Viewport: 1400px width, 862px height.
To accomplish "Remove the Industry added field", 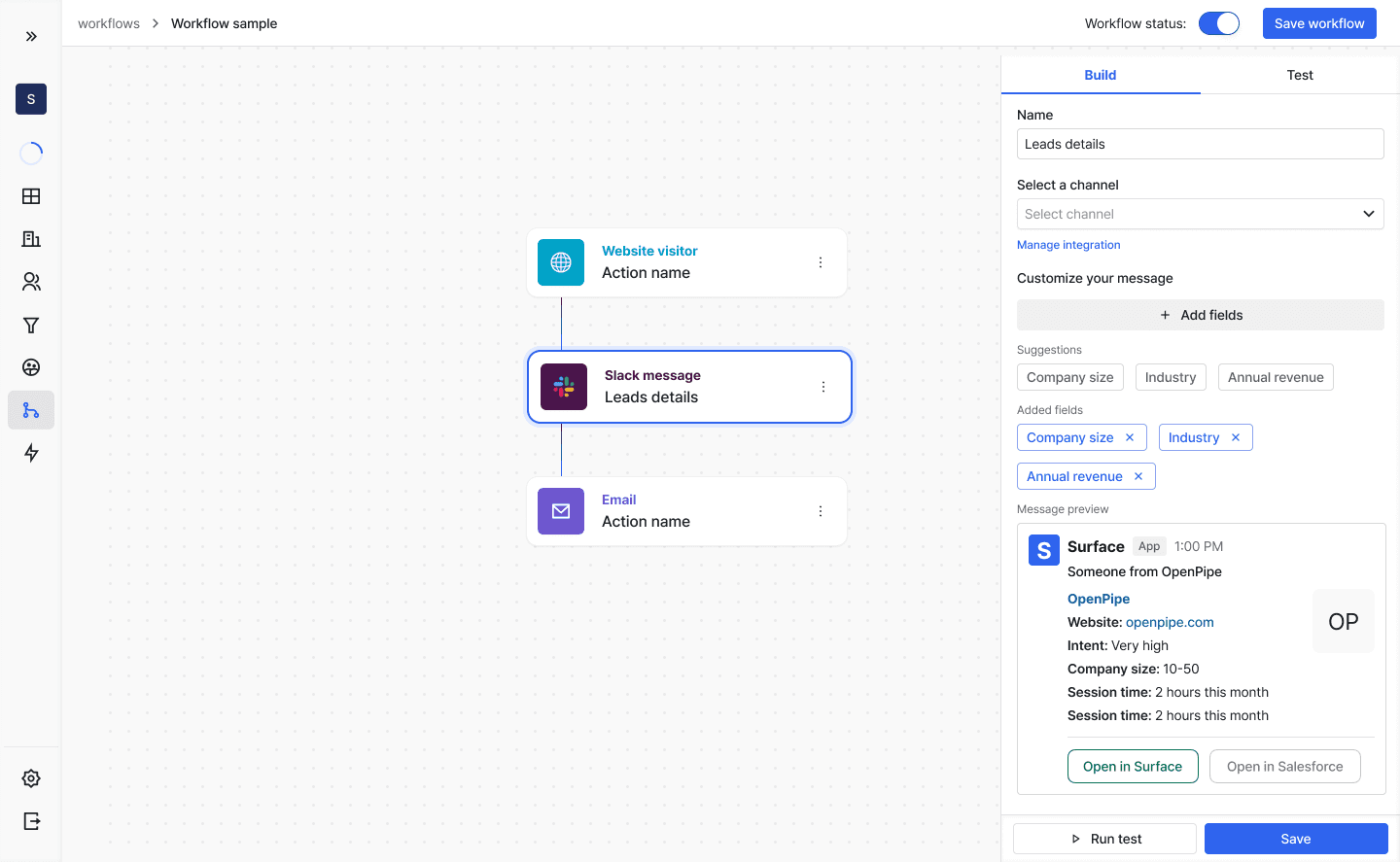I will tap(1236, 437).
